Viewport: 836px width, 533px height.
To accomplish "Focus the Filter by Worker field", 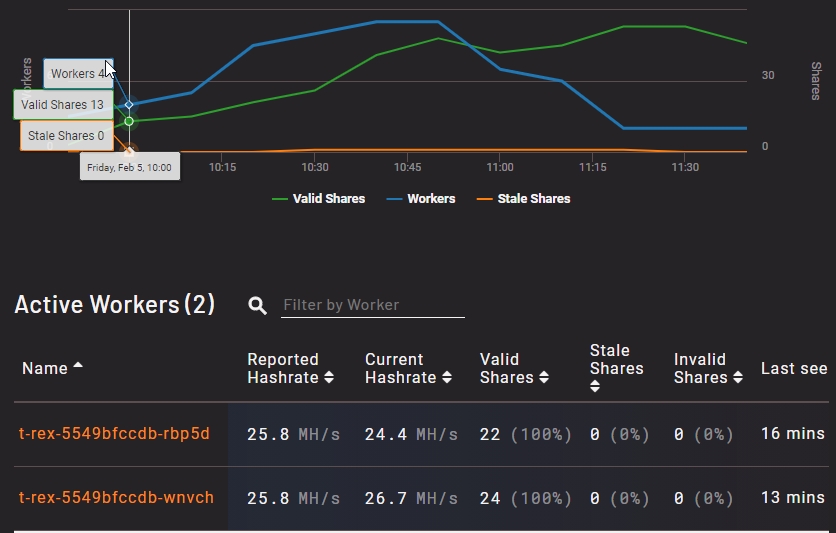I will coord(372,305).
